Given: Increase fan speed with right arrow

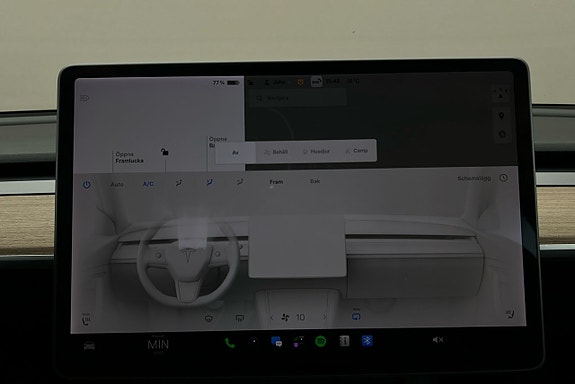Looking at the screenshot, I should [325, 317].
